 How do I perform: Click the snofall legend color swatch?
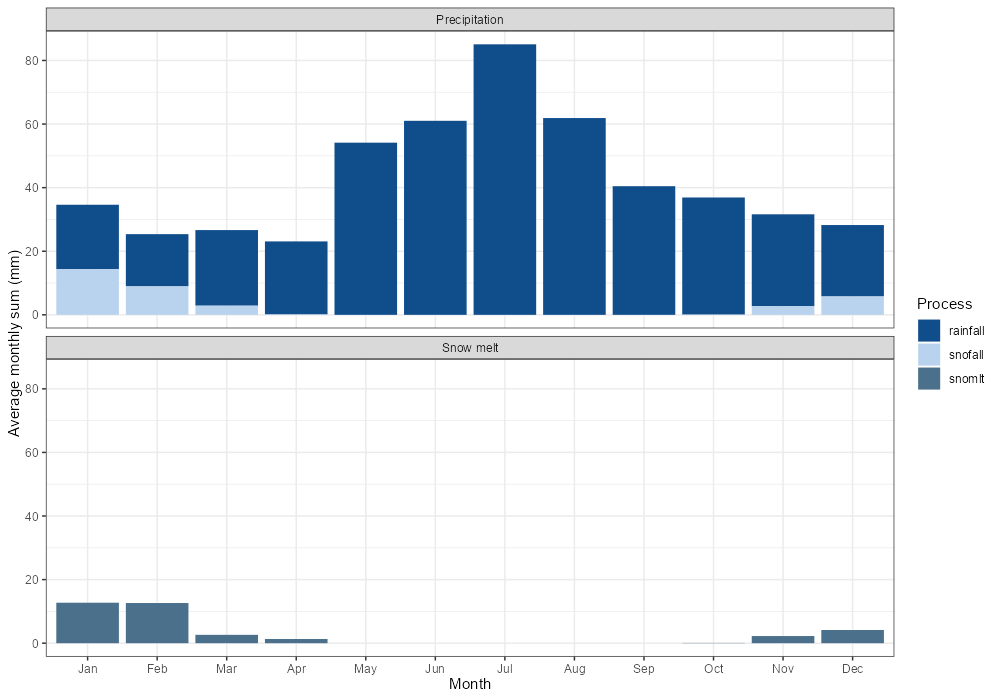click(929, 355)
